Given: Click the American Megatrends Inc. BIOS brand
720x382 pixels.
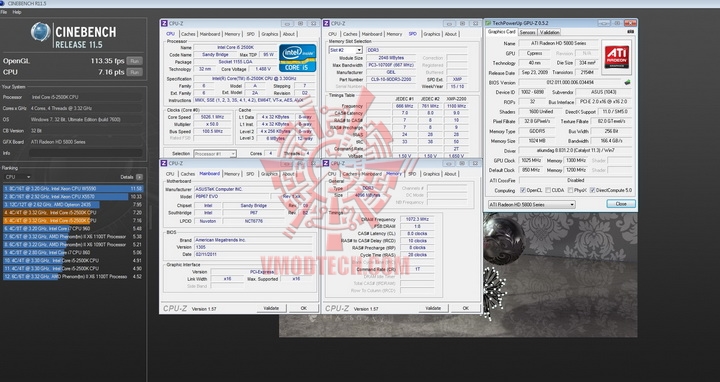Looking at the screenshot, I should 253,240.
